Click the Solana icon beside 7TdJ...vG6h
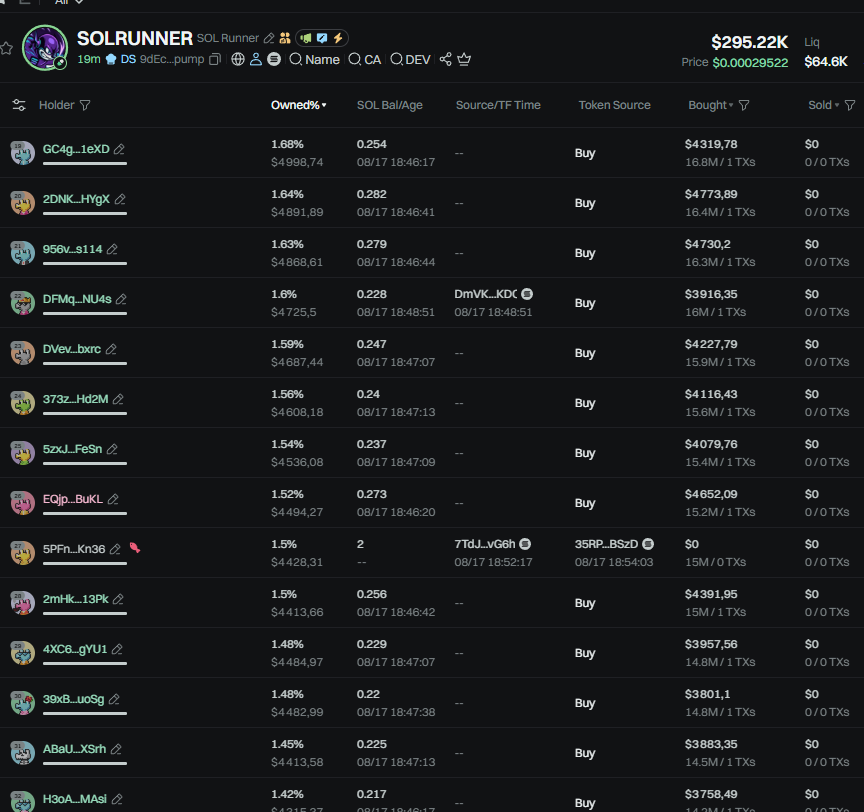 tap(526, 544)
